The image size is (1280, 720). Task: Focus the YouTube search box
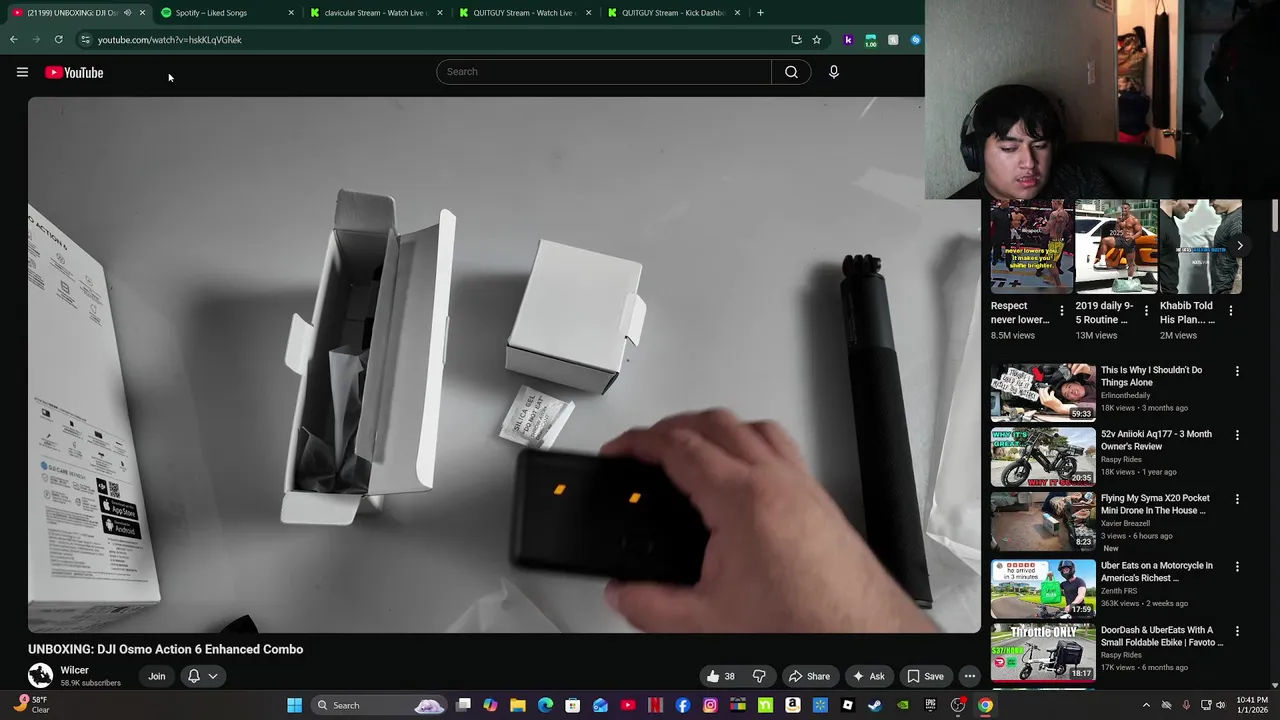coord(603,72)
